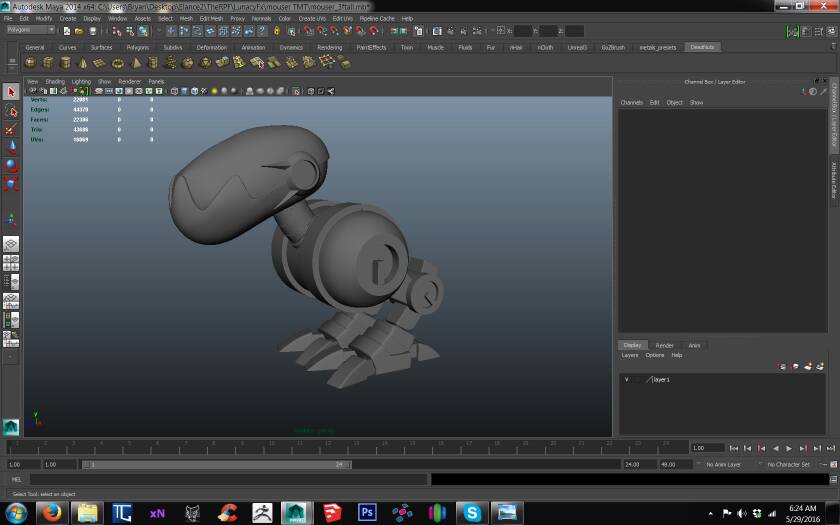
Task: Open the Polygons menu set dropdown
Action: click(x=29, y=30)
